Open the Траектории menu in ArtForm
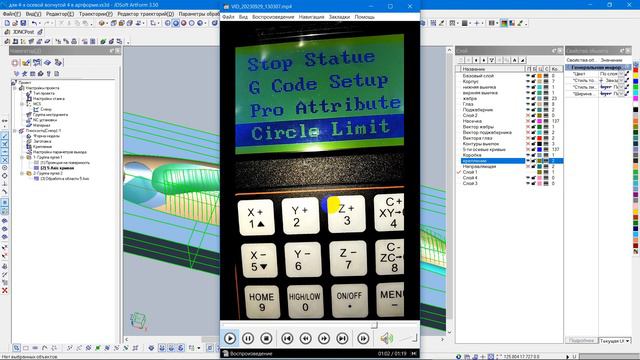 [96, 14]
